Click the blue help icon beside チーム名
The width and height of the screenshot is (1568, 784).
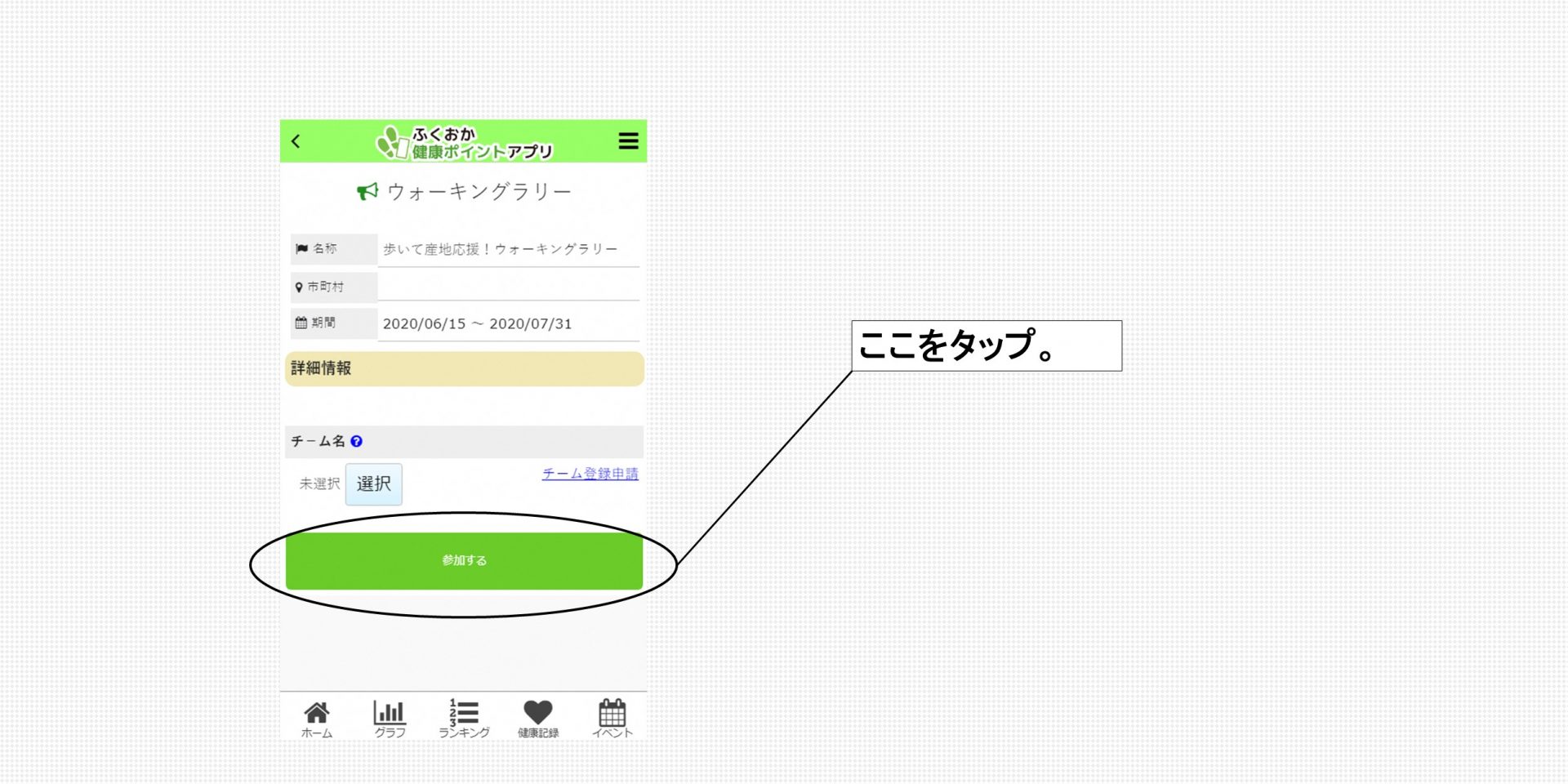[356, 441]
